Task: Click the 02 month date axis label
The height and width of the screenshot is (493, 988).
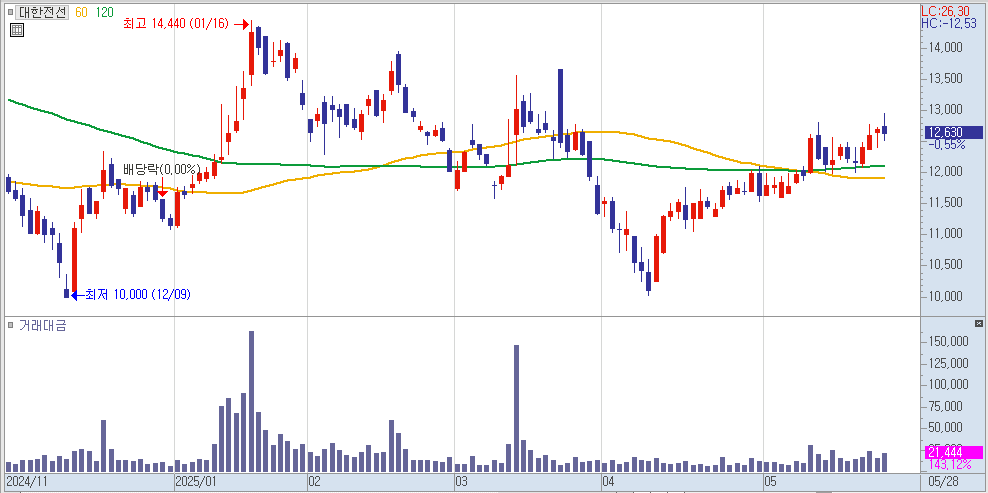Action: [314, 482]
